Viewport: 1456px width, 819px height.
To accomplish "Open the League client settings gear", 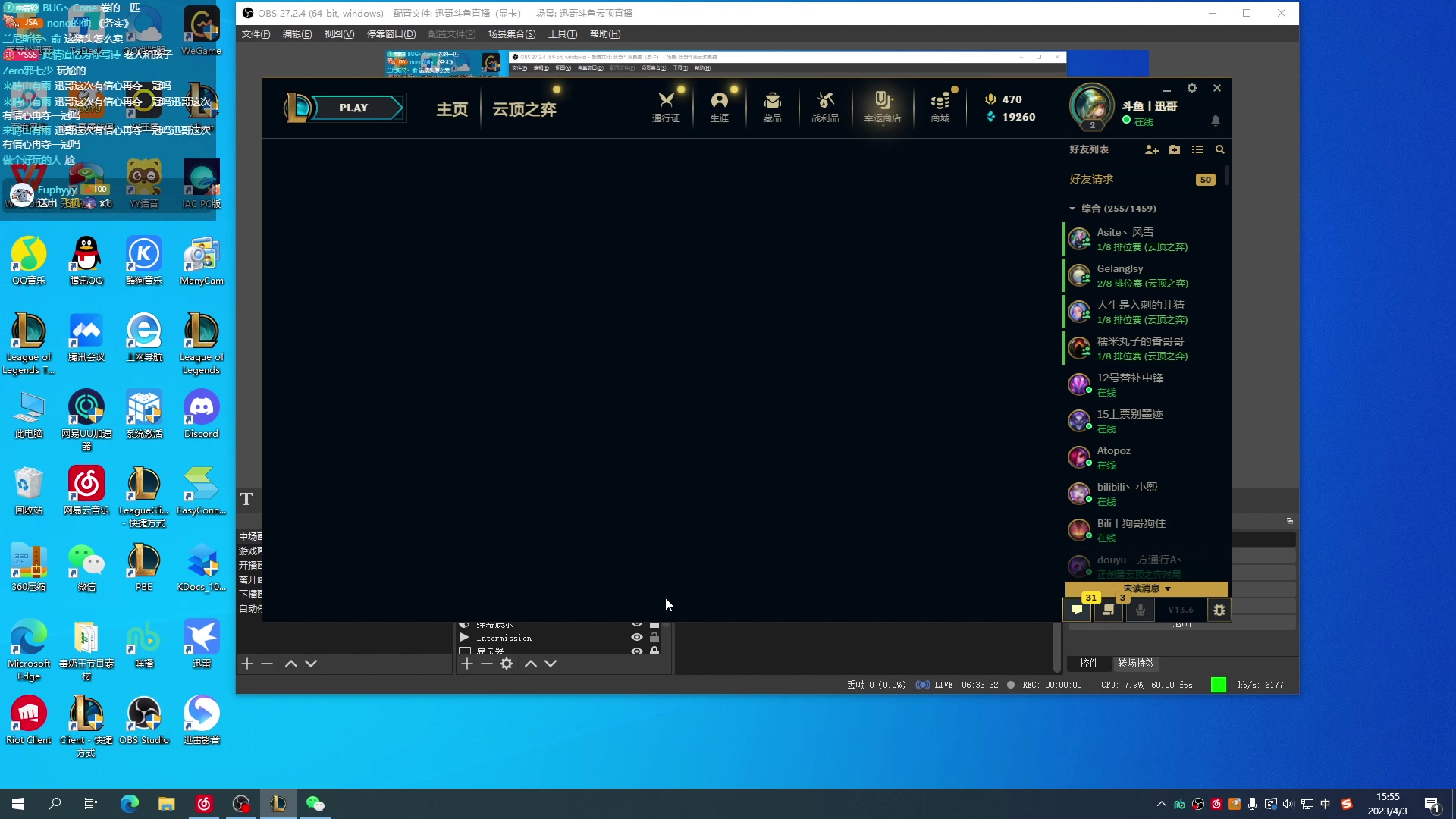I will pyautogui.click(x=1192, y=88).
